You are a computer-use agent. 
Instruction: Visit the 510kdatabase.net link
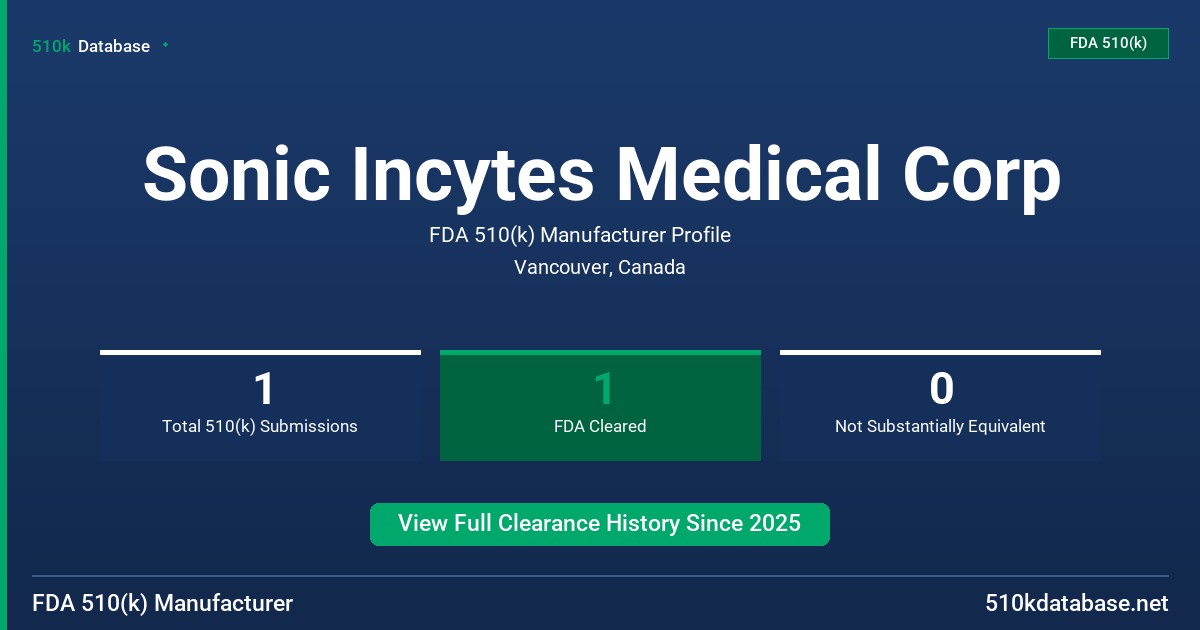(1076, 603)
